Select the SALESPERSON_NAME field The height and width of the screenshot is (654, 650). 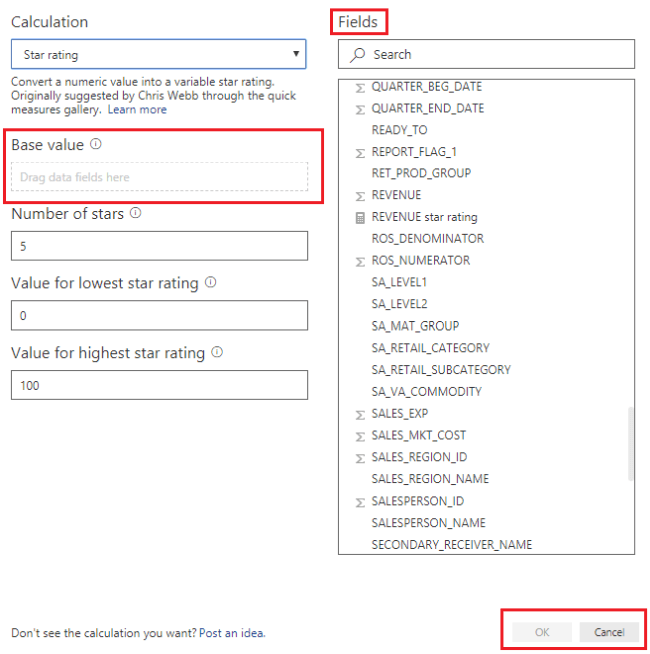coord(428,523)
